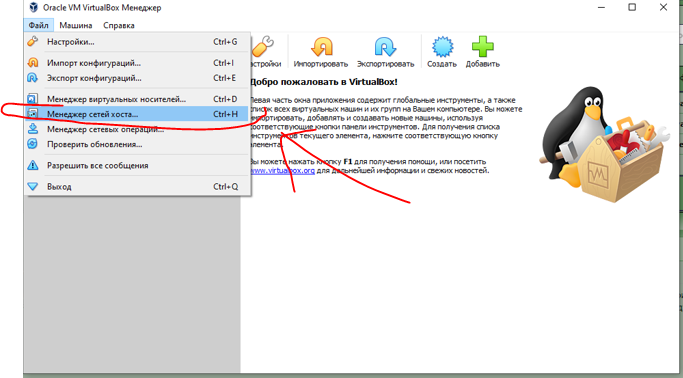Click the blue exit arrow icon

(x=33, y=187)
